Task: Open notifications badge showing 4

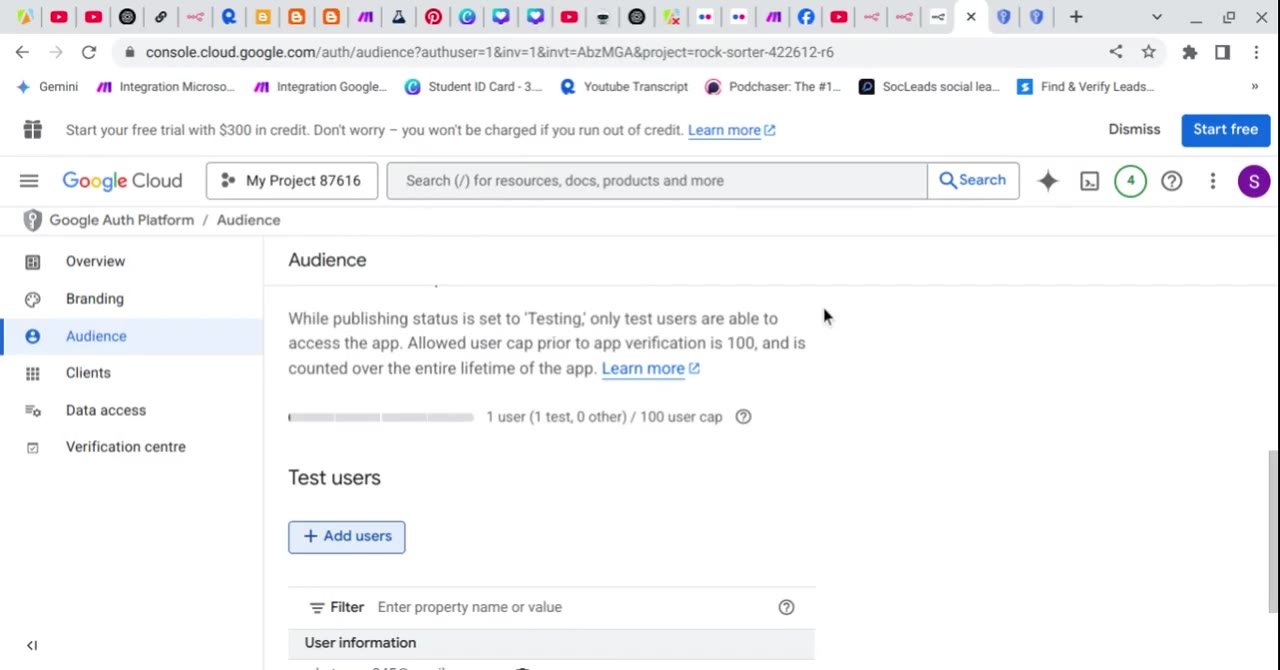Action: tap(1131, 181)
